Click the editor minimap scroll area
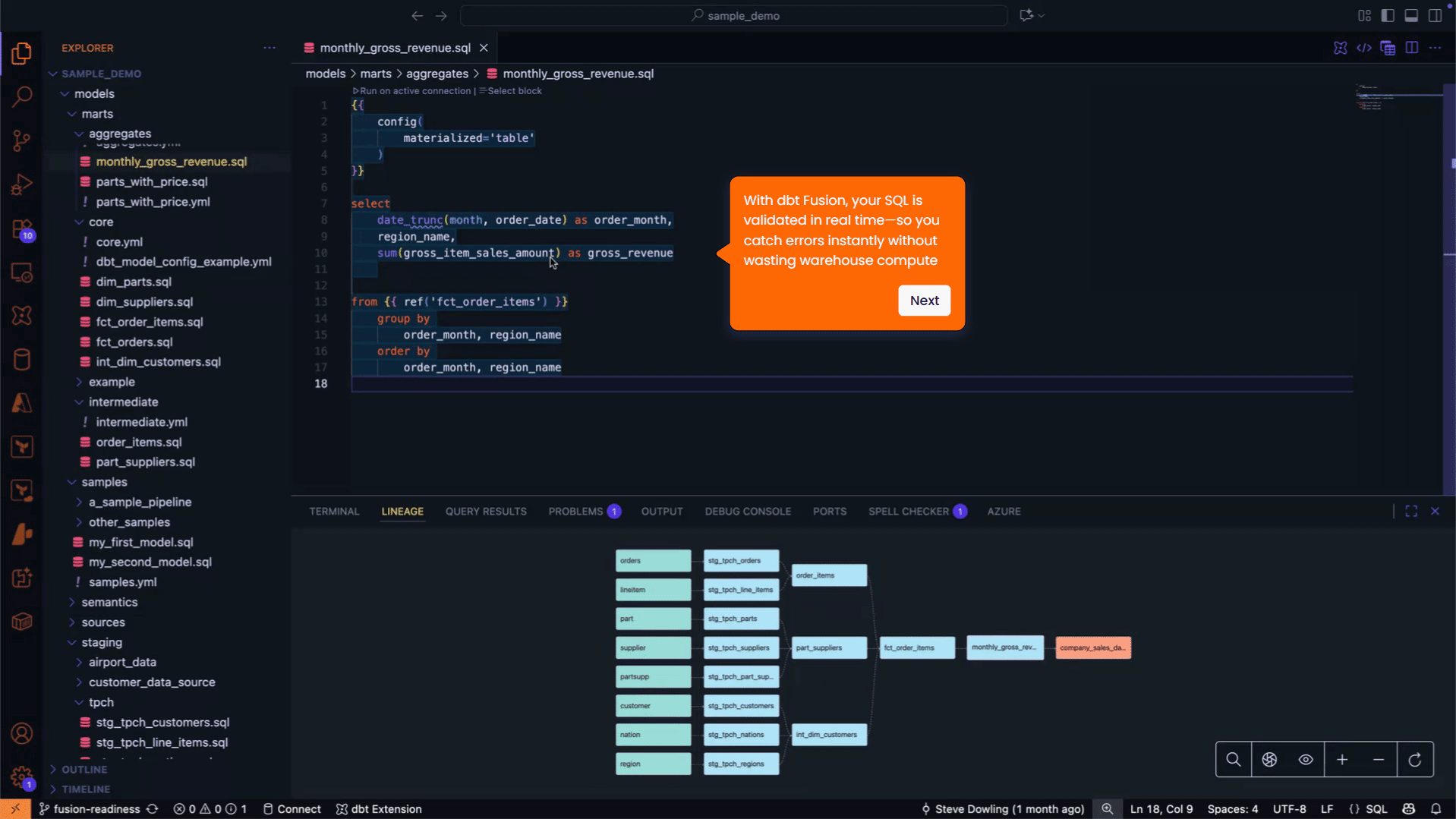Image resolution: width=1456 pixels, height=819 pixels. click(x=1398, y=228)
